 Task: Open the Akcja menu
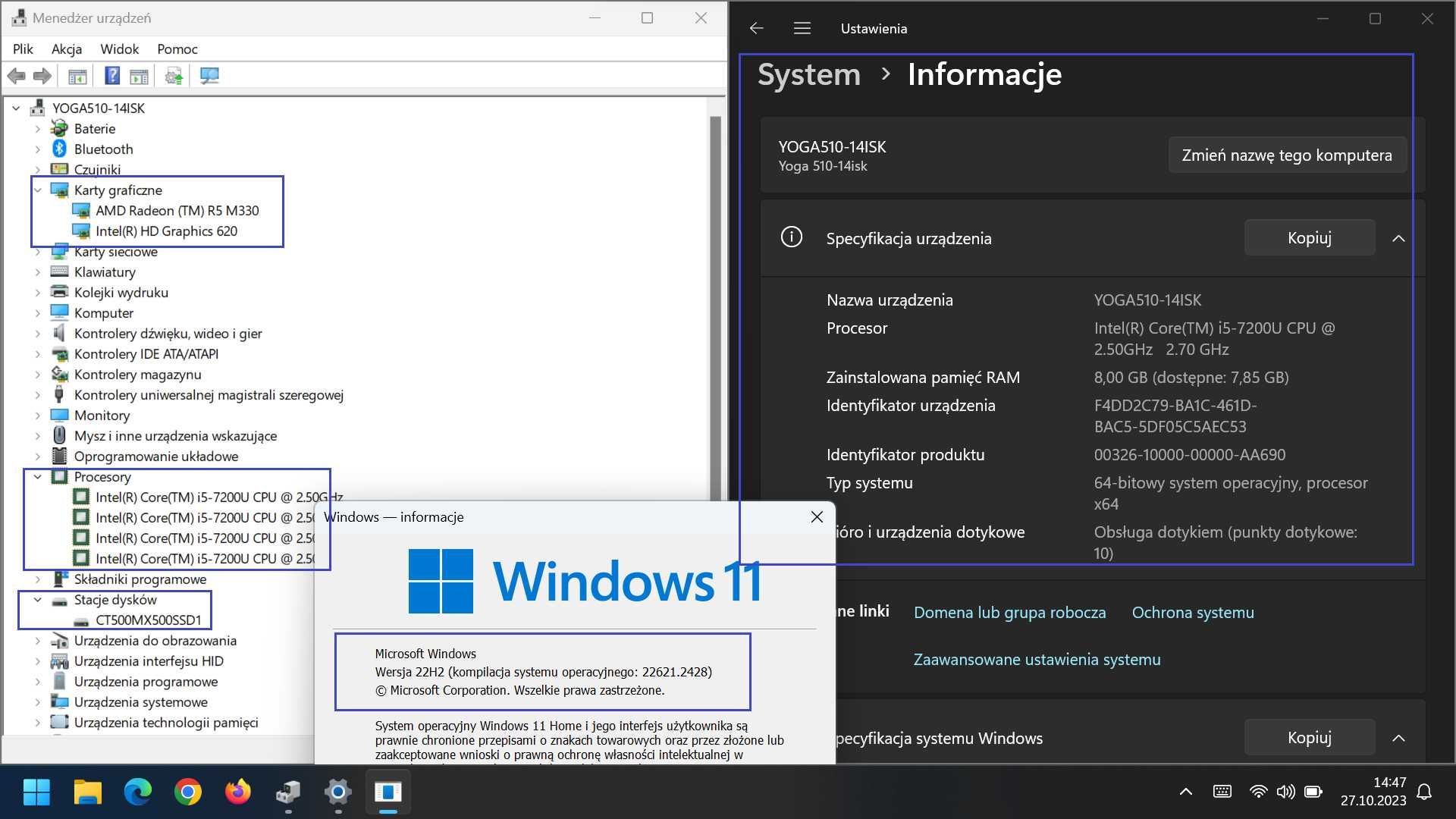(67, 49)
